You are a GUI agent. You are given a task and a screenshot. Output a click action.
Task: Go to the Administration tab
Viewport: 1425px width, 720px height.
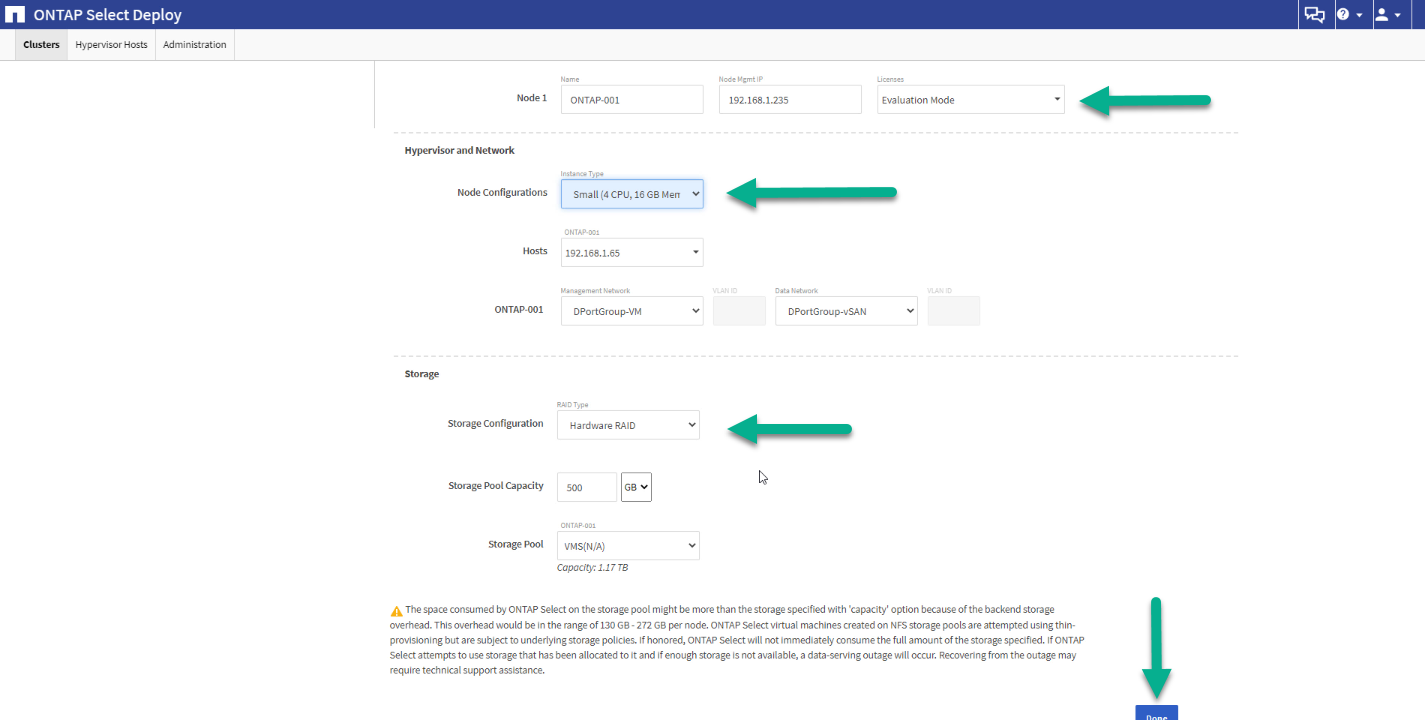194,45
